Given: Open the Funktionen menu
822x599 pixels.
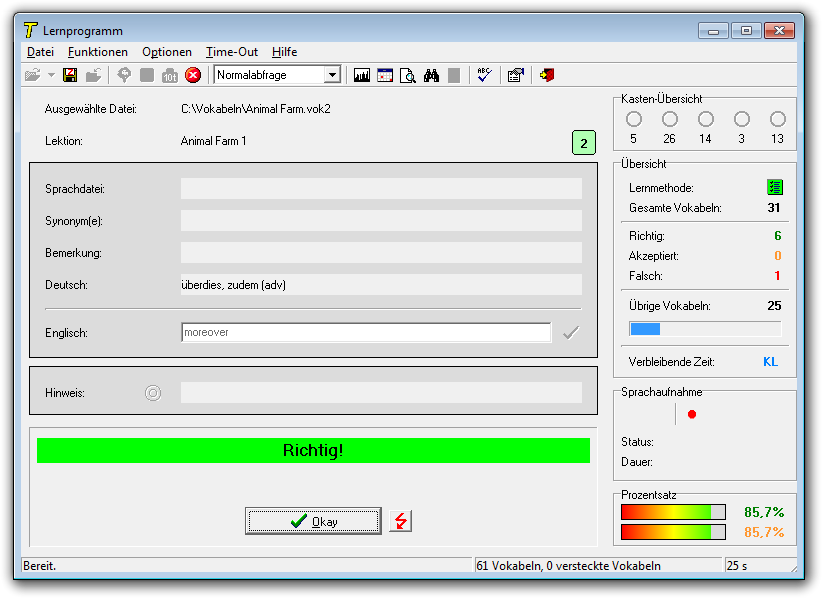Looking at the screenshot, I should click(98, 52).
